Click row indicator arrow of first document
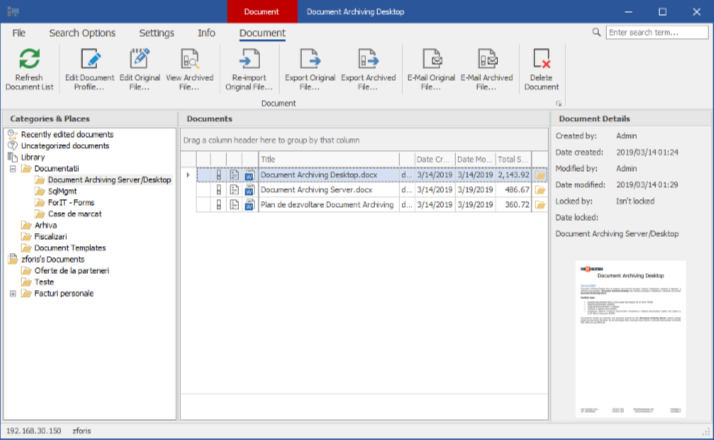 [x=188, y=175]
